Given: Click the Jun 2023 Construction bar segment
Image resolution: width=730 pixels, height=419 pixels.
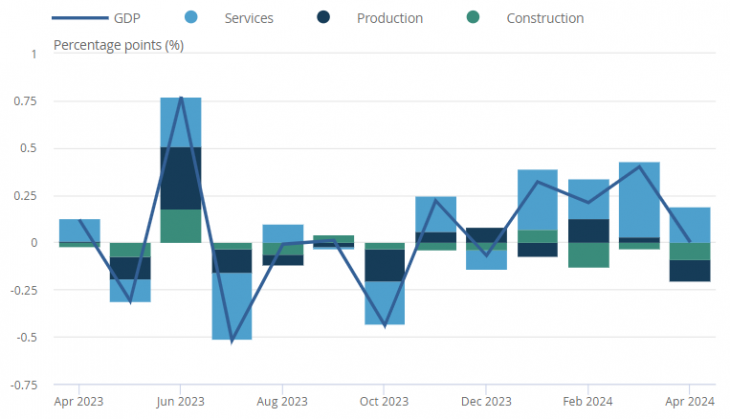Looking at the screenshot, I should (x=181, y=226).
